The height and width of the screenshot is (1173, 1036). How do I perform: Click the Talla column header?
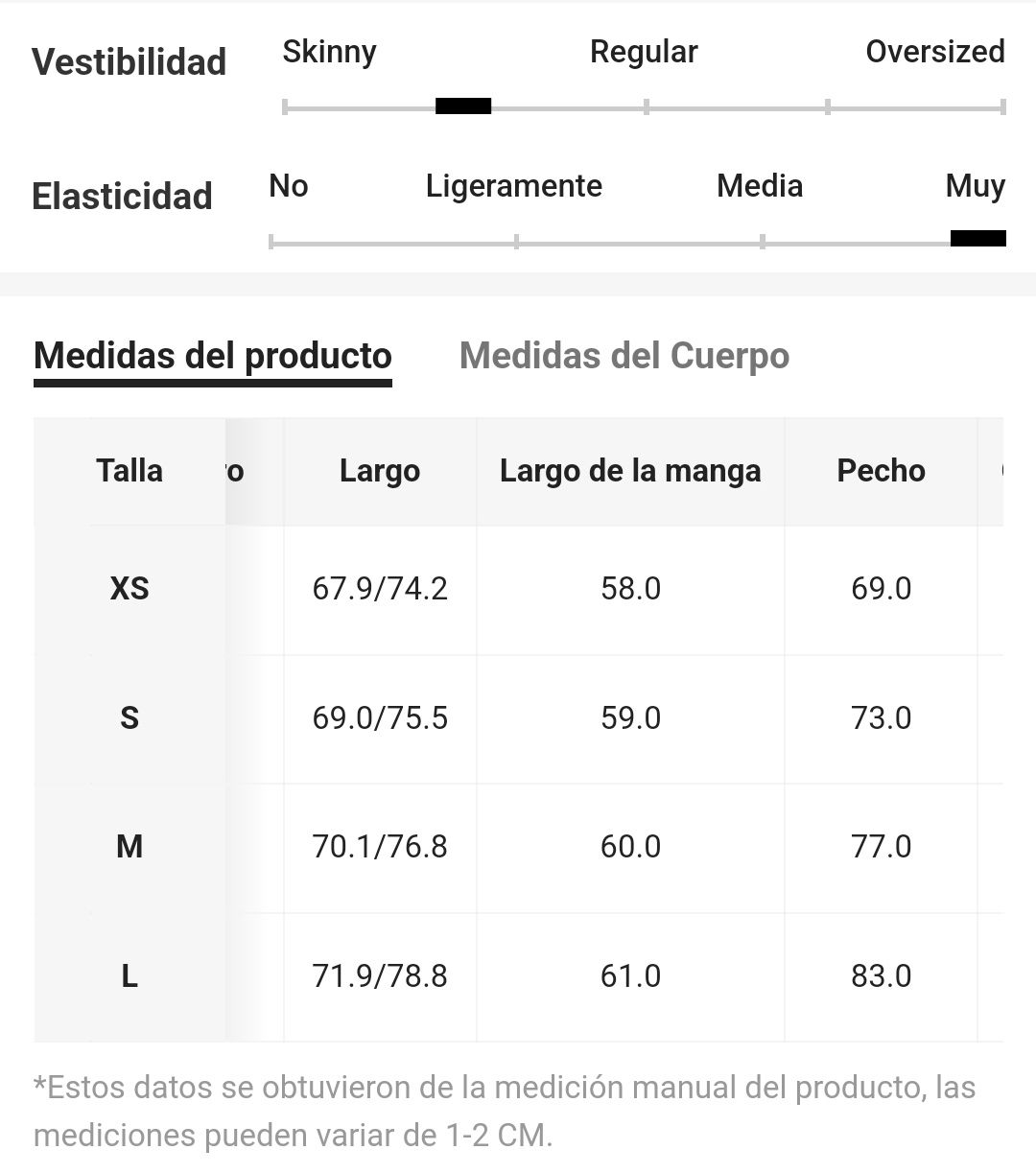pos(129,471)
